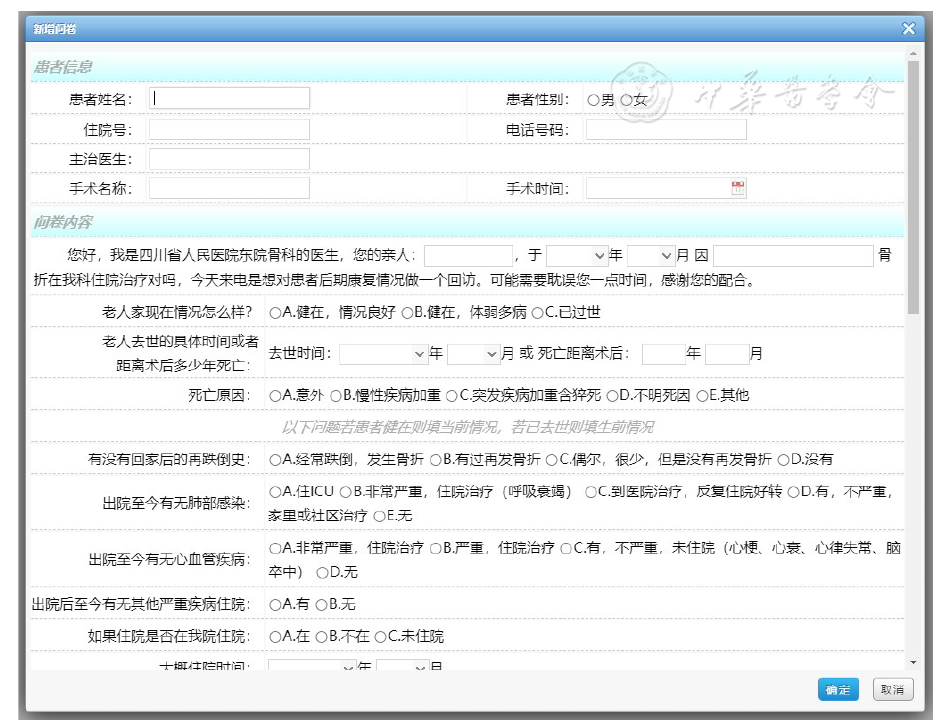Open the 去世时间 month dropdown

(473, 354)
